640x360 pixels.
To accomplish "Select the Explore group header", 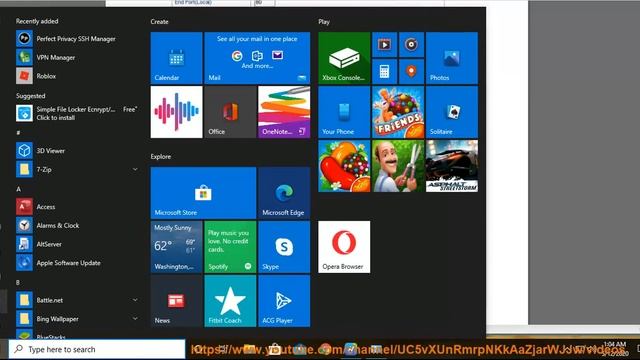I will [160, 157].
